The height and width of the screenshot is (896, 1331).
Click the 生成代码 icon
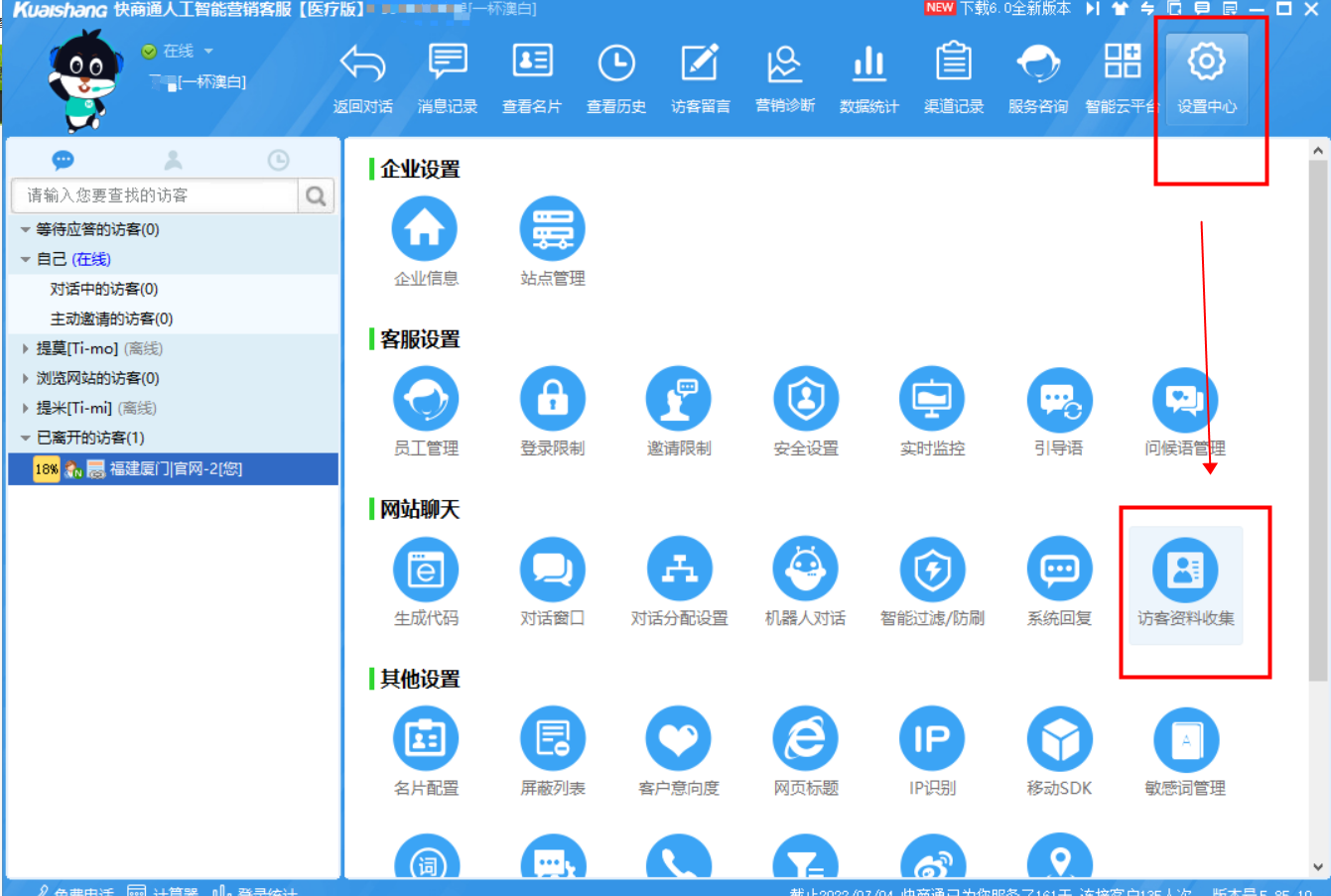pos(425,571)
